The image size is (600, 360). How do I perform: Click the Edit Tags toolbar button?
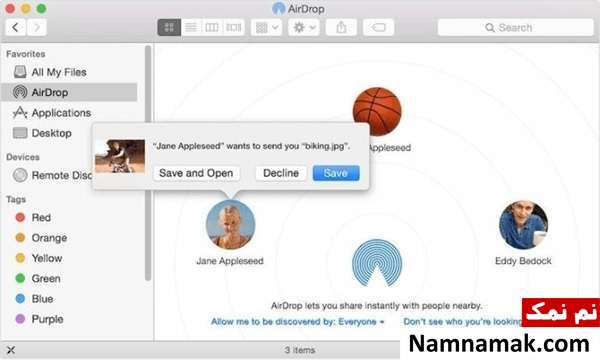click(378, 28)
